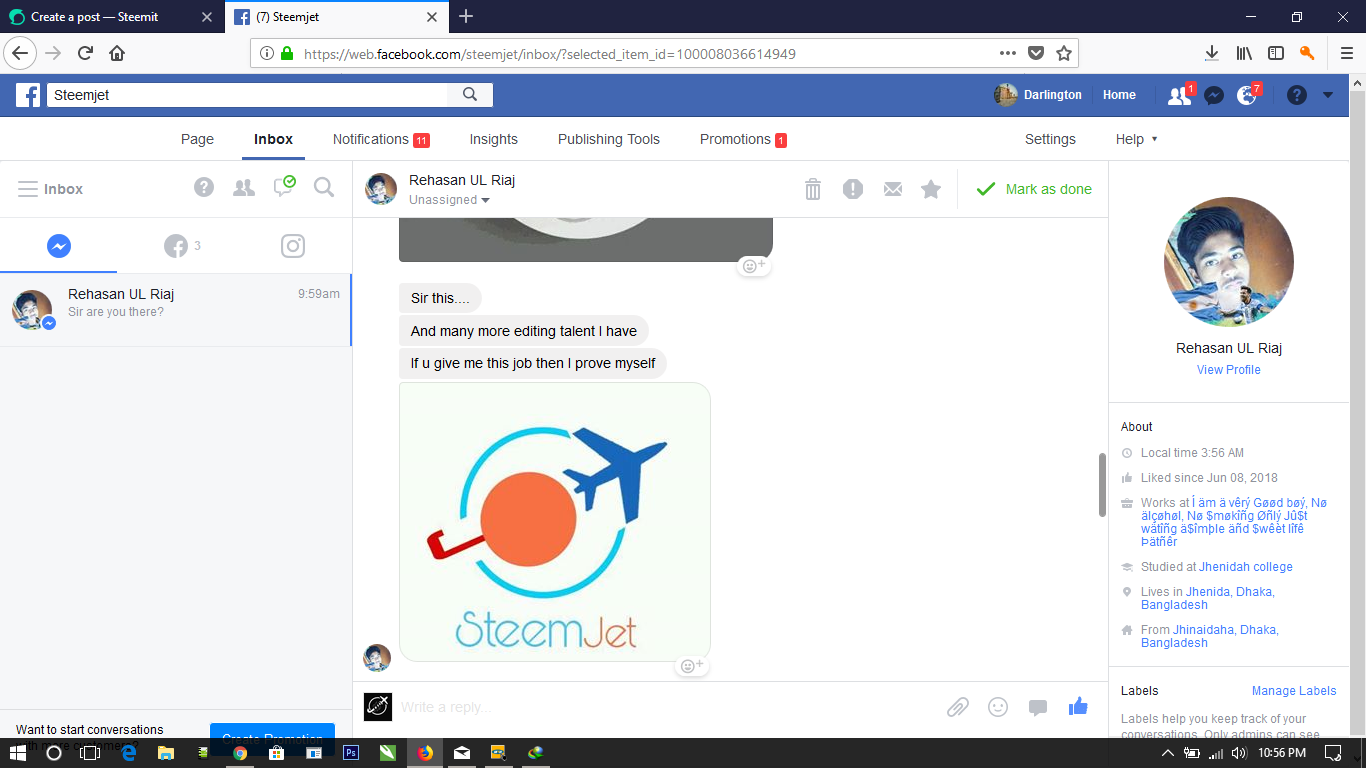The image size is (1366, 768).
Task: React to the SteemJet logo image
Action: (693, 666)
